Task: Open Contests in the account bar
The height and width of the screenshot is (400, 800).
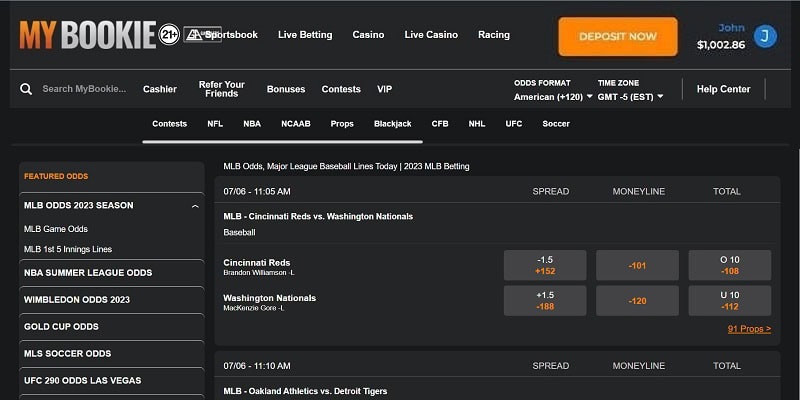Action: (x=341, y=89)
